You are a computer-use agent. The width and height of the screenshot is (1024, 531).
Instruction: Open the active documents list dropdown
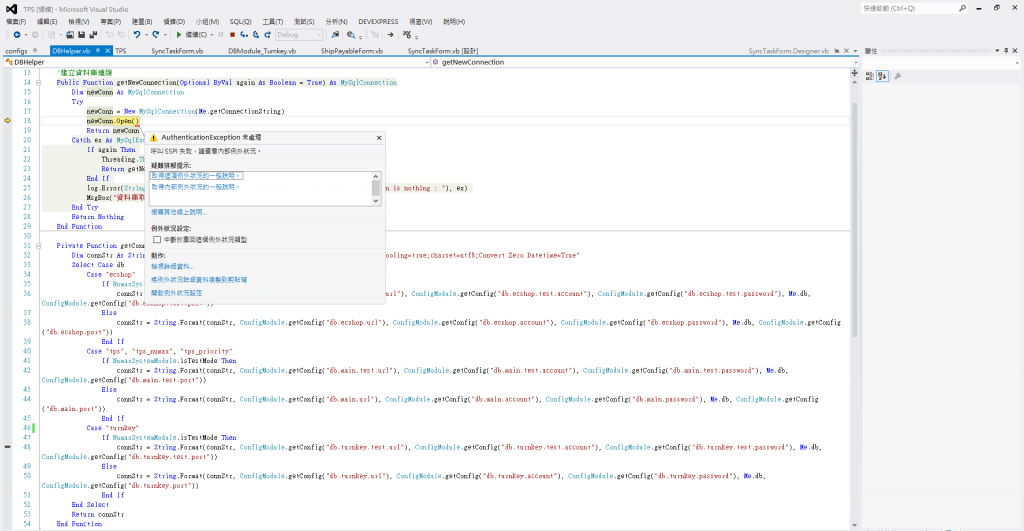tap(855, 50)
